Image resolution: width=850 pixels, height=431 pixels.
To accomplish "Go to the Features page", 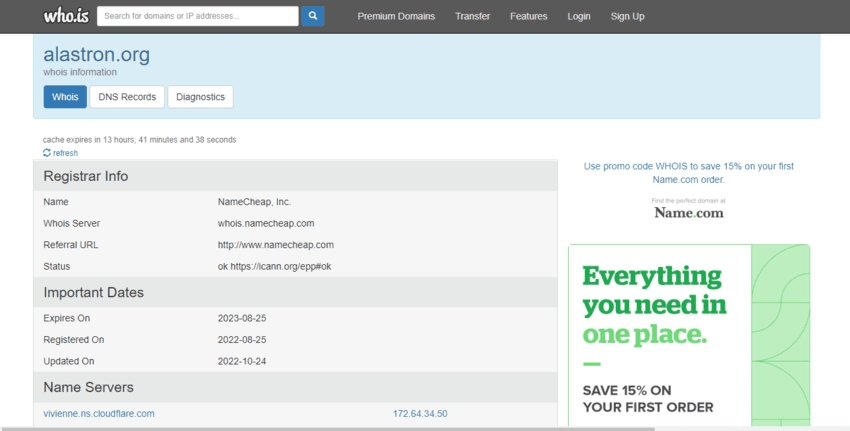I will point(528,17).
